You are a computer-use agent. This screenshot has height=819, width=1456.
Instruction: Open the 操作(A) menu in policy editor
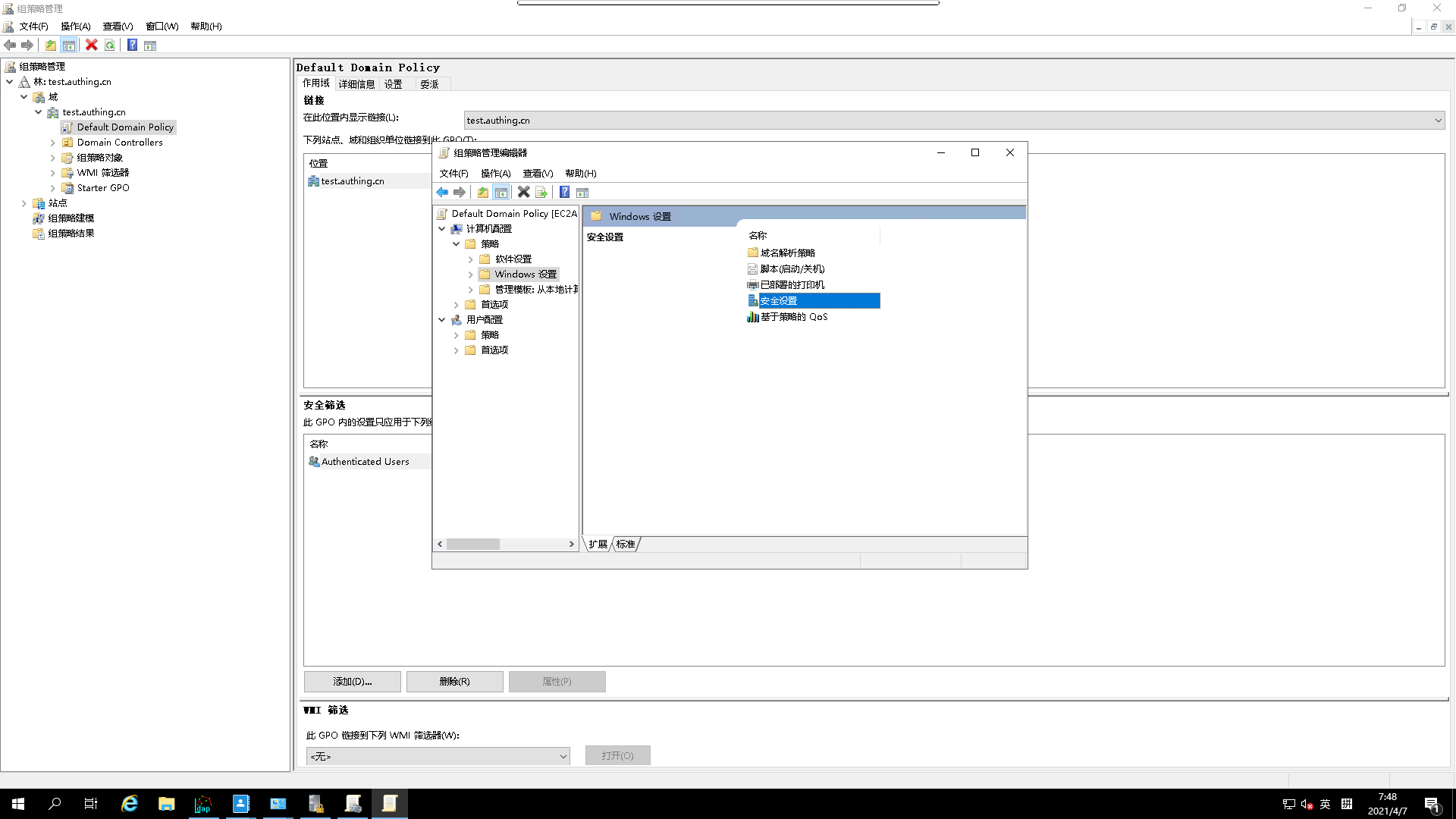[495, 174]
